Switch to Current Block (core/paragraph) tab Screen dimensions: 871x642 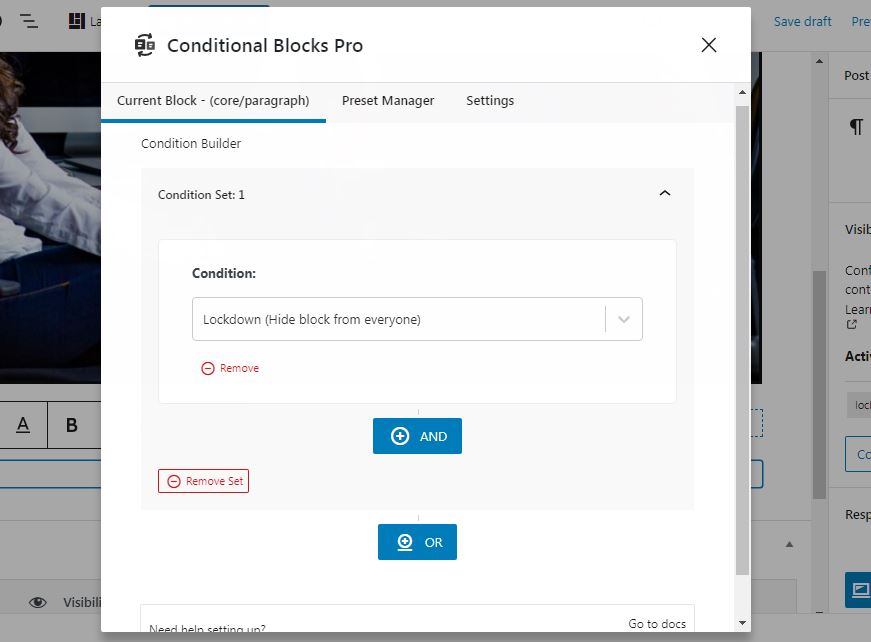pos(213,101)
